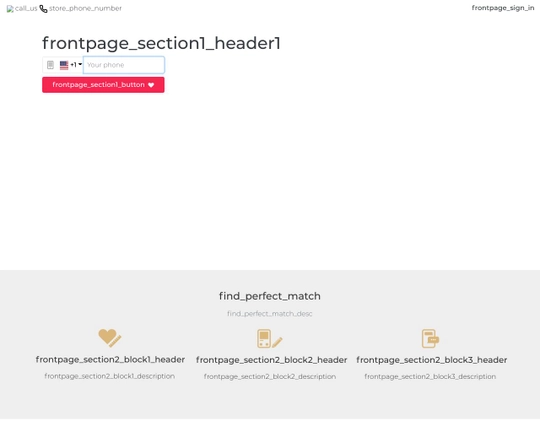Click the broken call_us image icon
540x432 pixels.
(10, 9)
